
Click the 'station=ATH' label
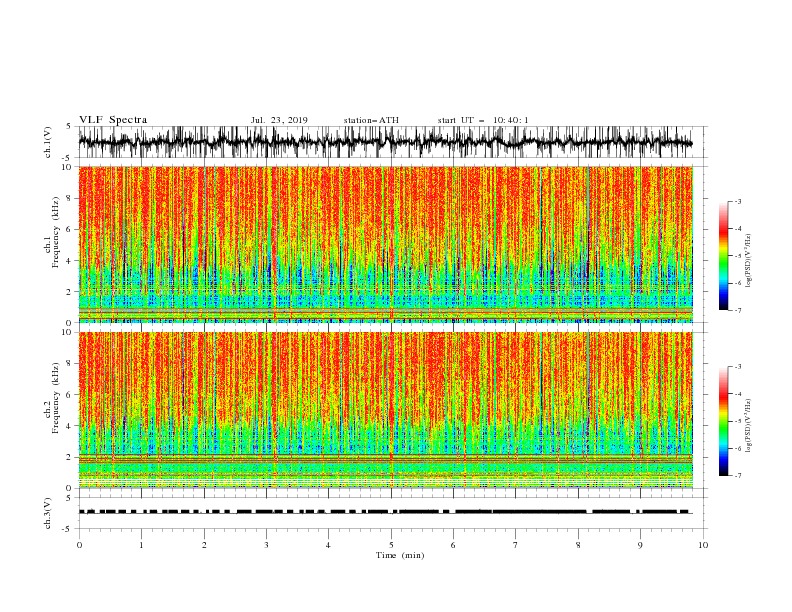pos(371,120)
